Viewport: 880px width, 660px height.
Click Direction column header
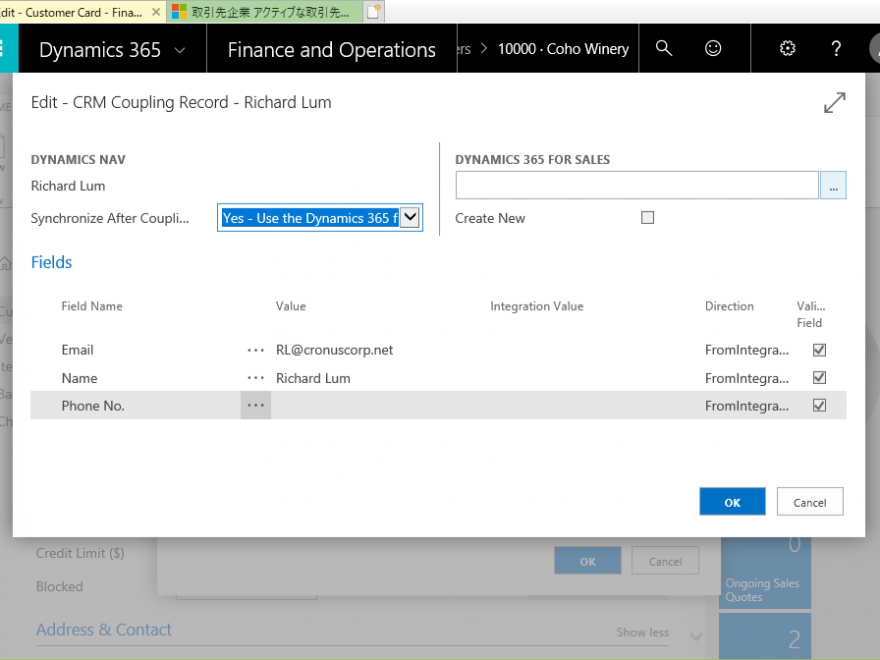[x=729, y=306]
